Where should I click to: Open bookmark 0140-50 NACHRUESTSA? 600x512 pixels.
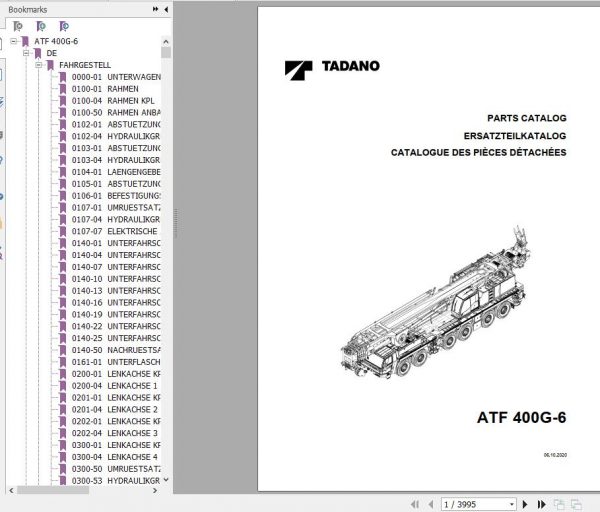tap(116, 350)
